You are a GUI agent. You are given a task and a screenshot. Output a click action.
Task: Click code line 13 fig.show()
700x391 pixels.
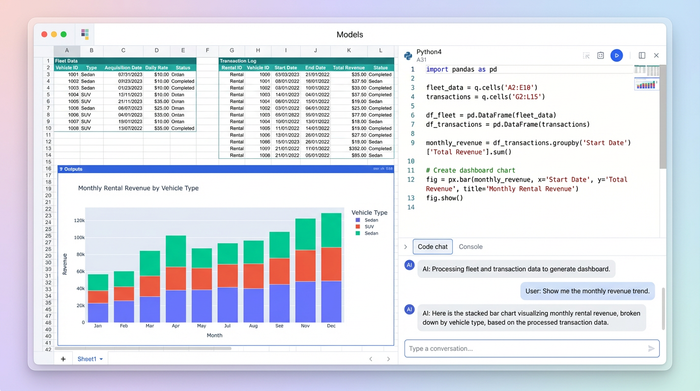point(444,198)
